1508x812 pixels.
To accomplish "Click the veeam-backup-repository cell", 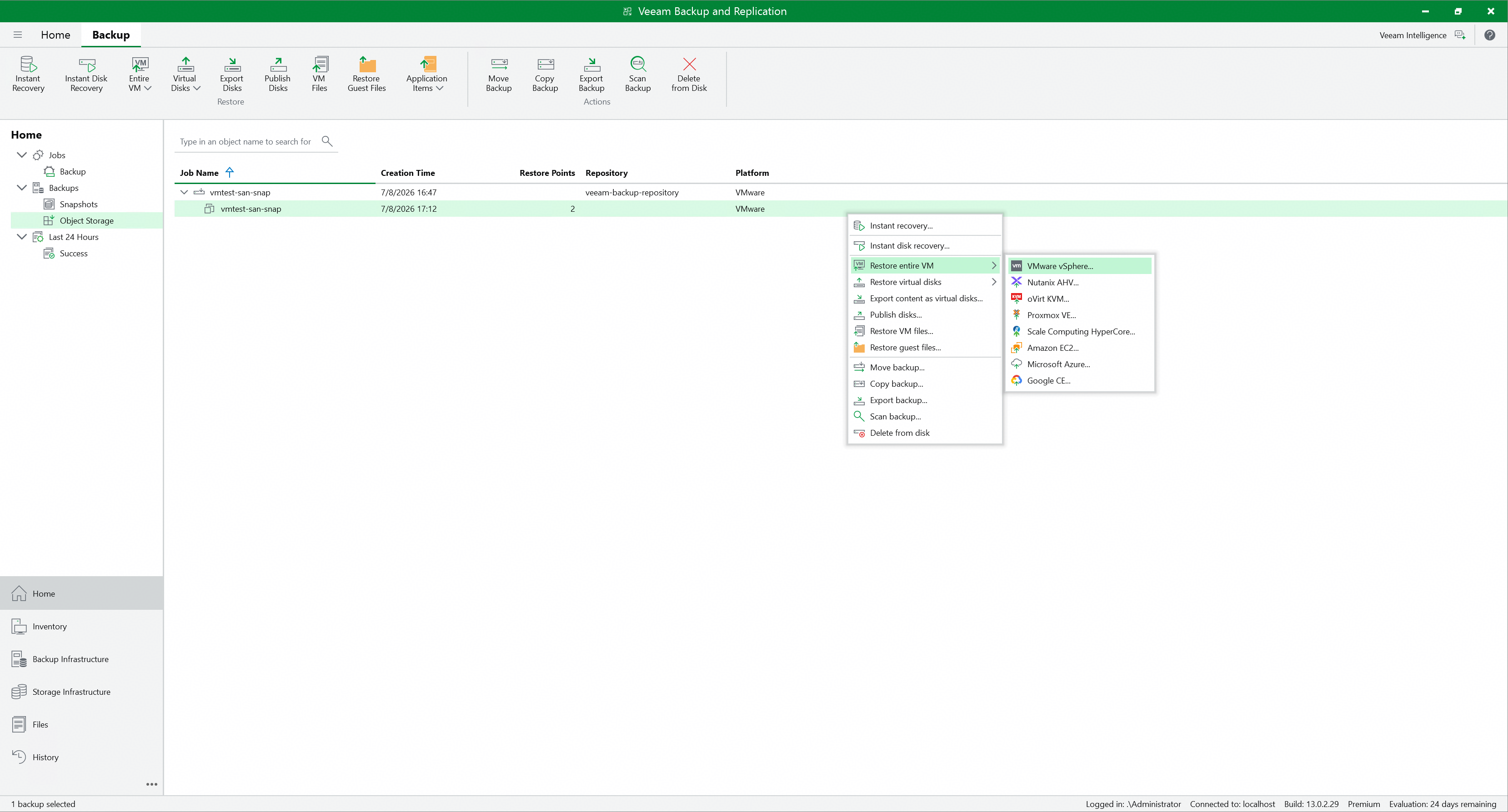I will 631,193.
